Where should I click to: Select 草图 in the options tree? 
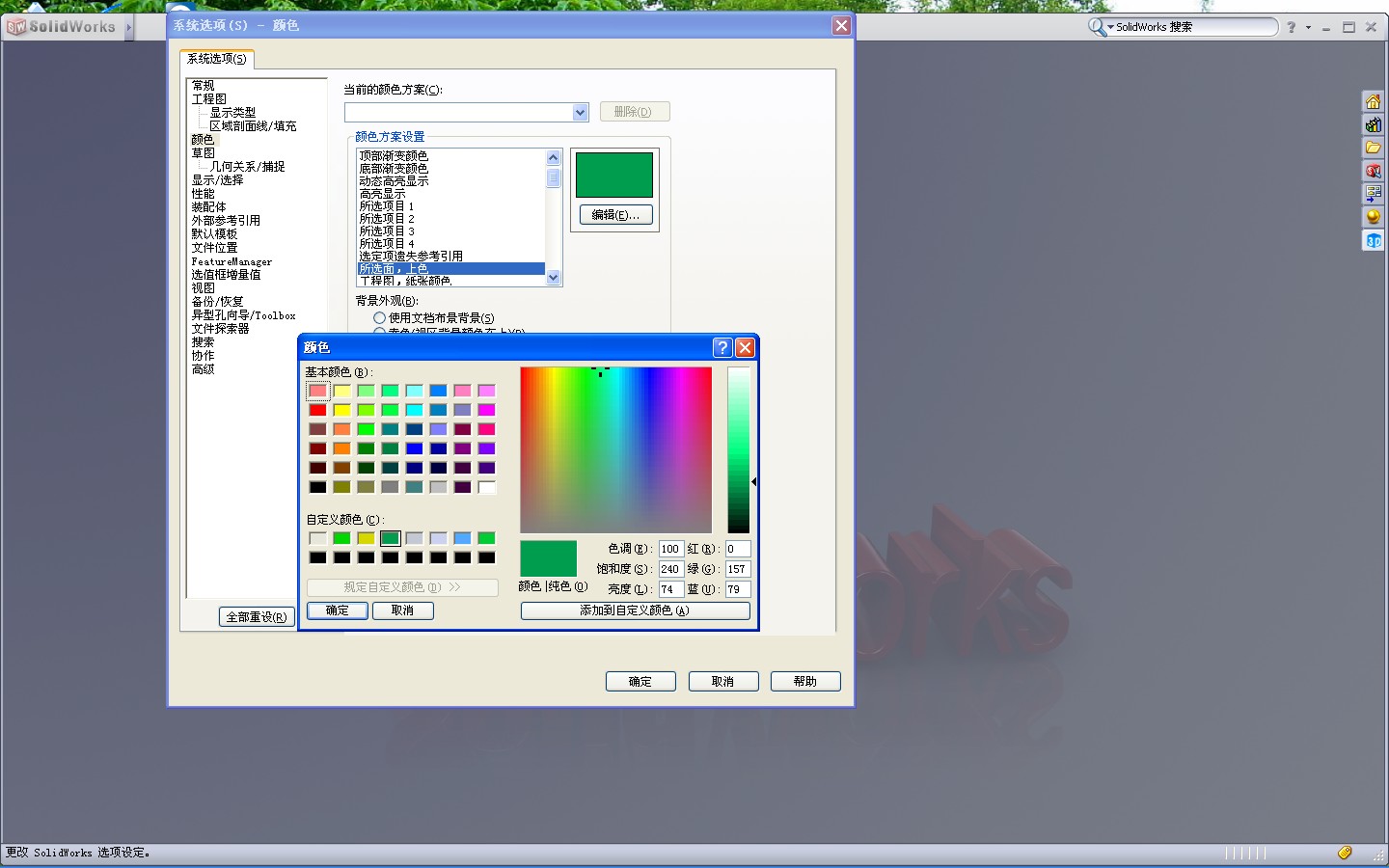[x=204, y=153]
